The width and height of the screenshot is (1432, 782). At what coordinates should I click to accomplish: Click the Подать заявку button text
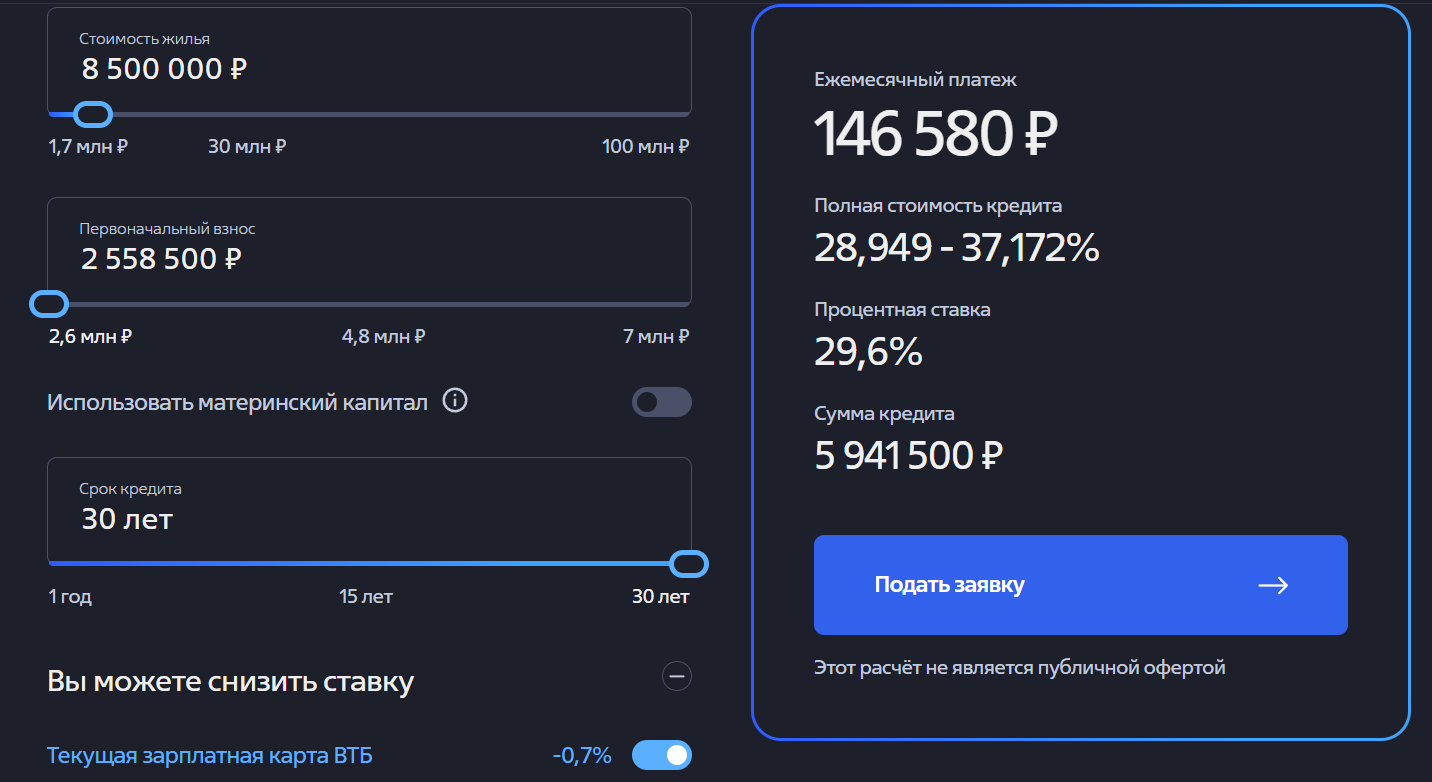click(x=949, y=585)
